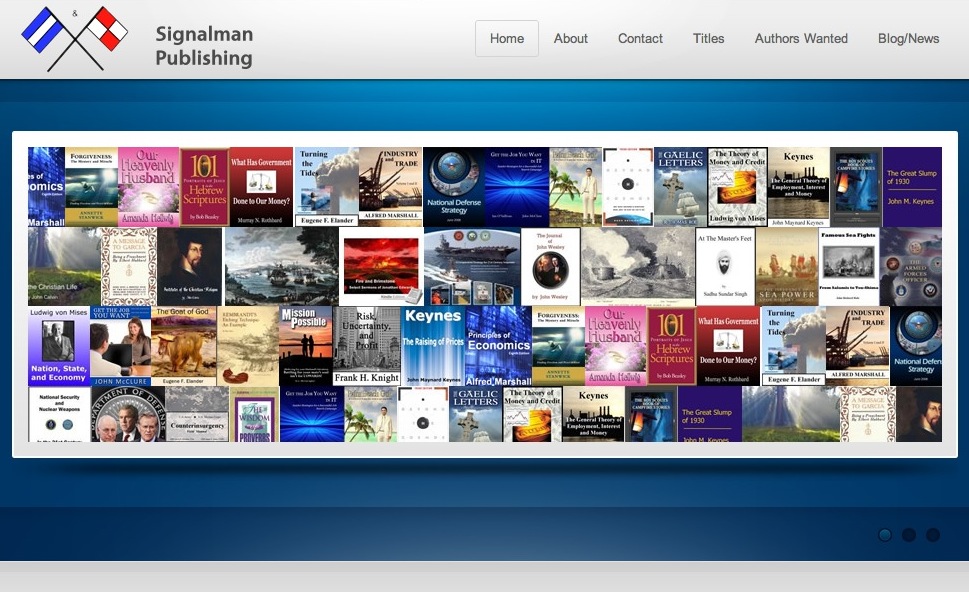Open the Signalman Publishing title link
Image resolution: width=969 pixels, height=592 pixels.
click(x=204, y=46)
